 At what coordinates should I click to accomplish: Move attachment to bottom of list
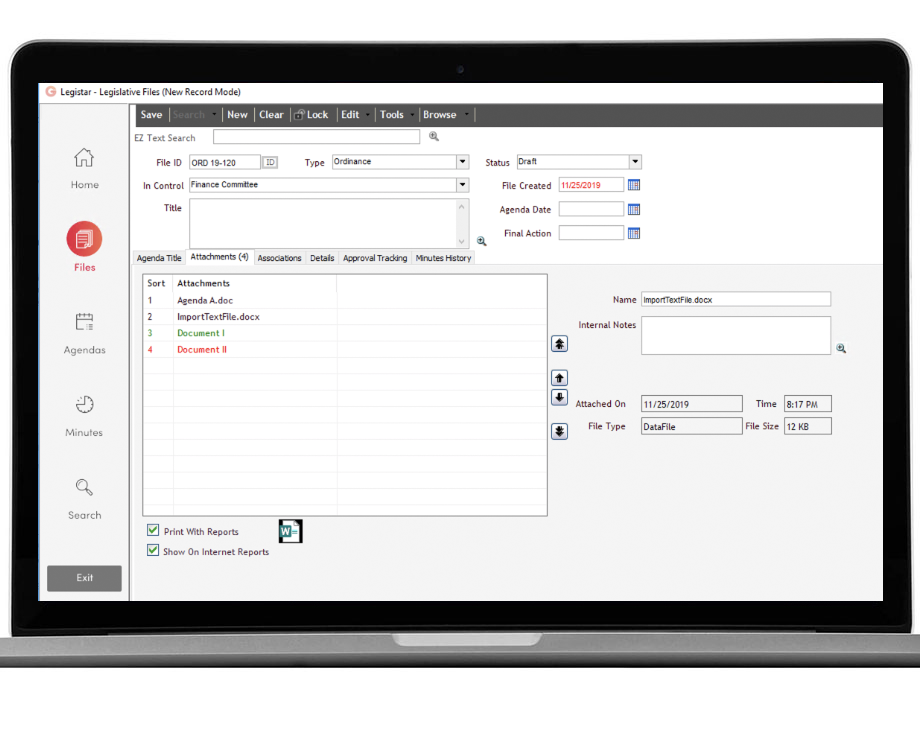coord(559,431)
